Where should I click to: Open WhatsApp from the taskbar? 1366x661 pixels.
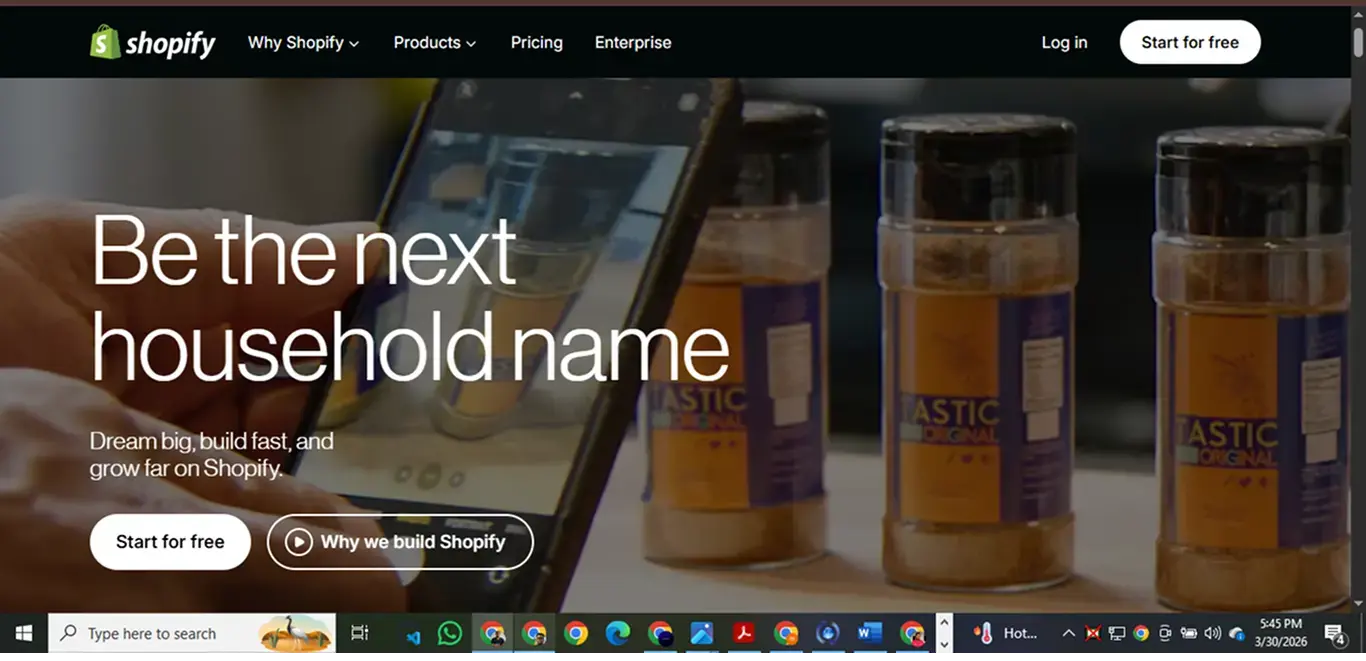[449, 633]
